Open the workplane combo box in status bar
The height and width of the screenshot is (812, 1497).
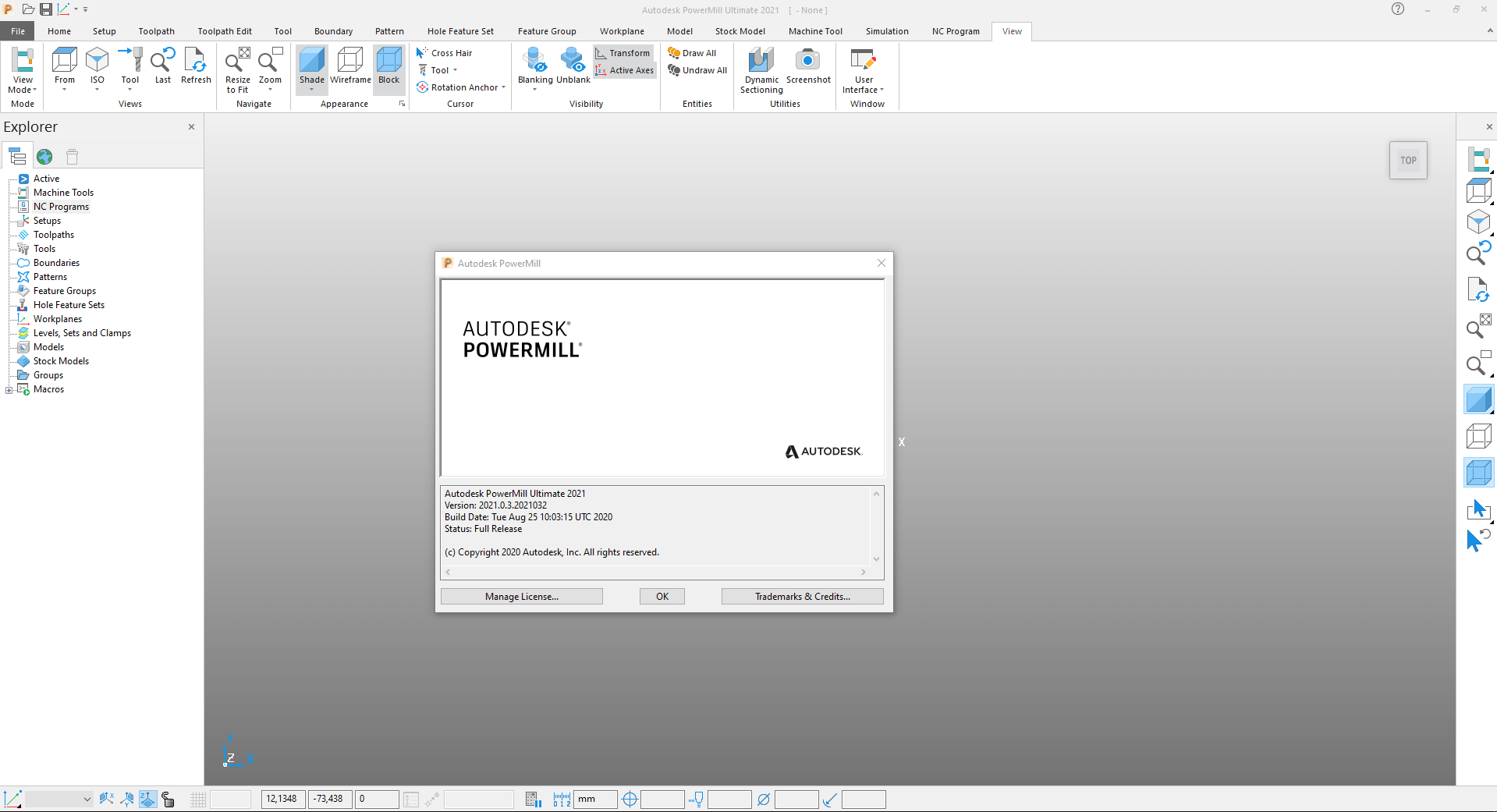tap(59, 800)
